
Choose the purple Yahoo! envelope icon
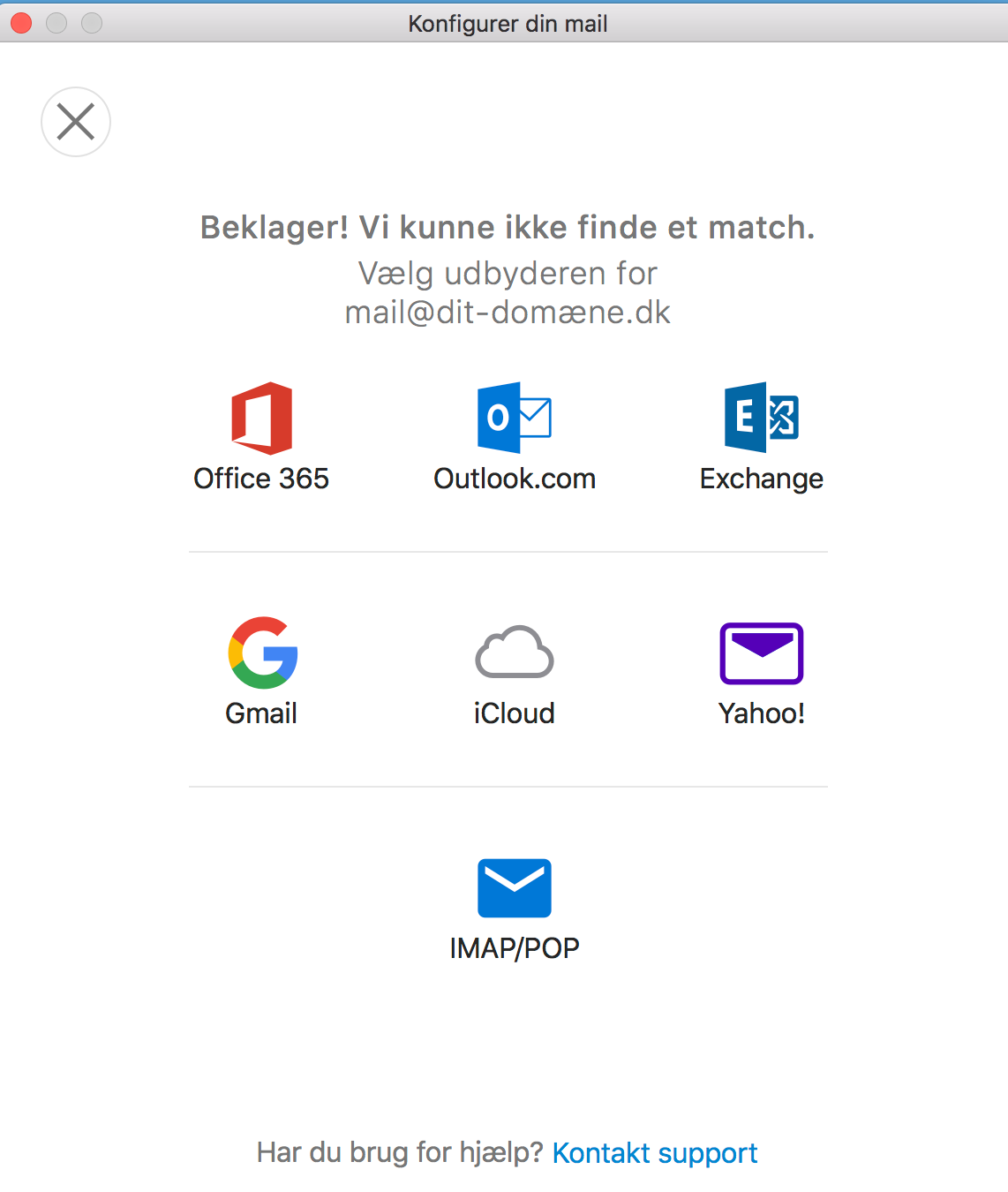tap(762, 653)
